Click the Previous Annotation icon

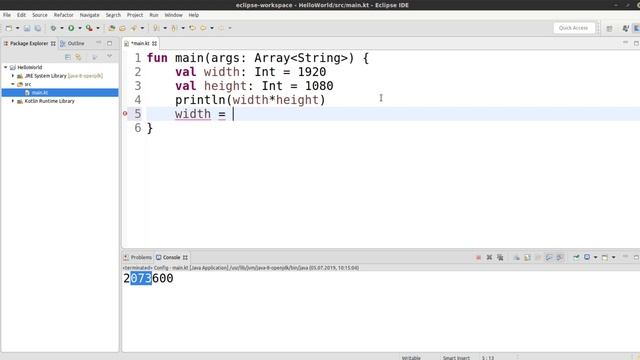coord(174,28)
